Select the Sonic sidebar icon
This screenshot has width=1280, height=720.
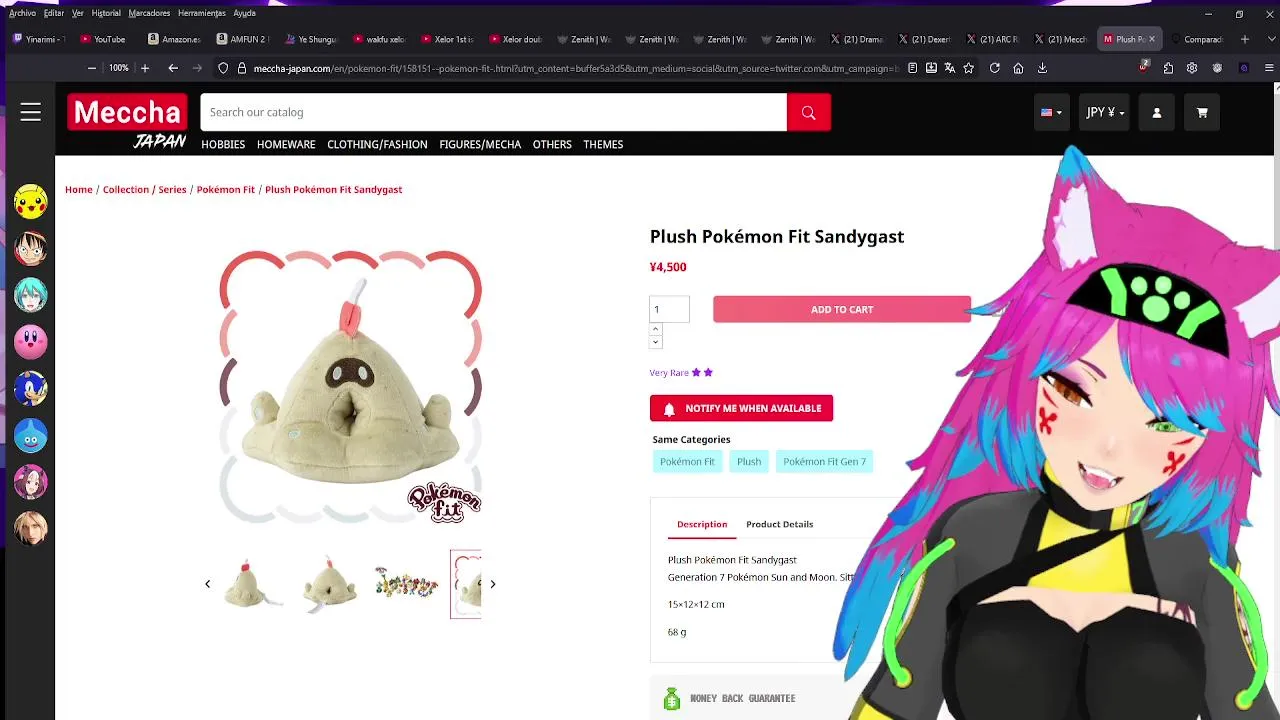click(31, 389)
